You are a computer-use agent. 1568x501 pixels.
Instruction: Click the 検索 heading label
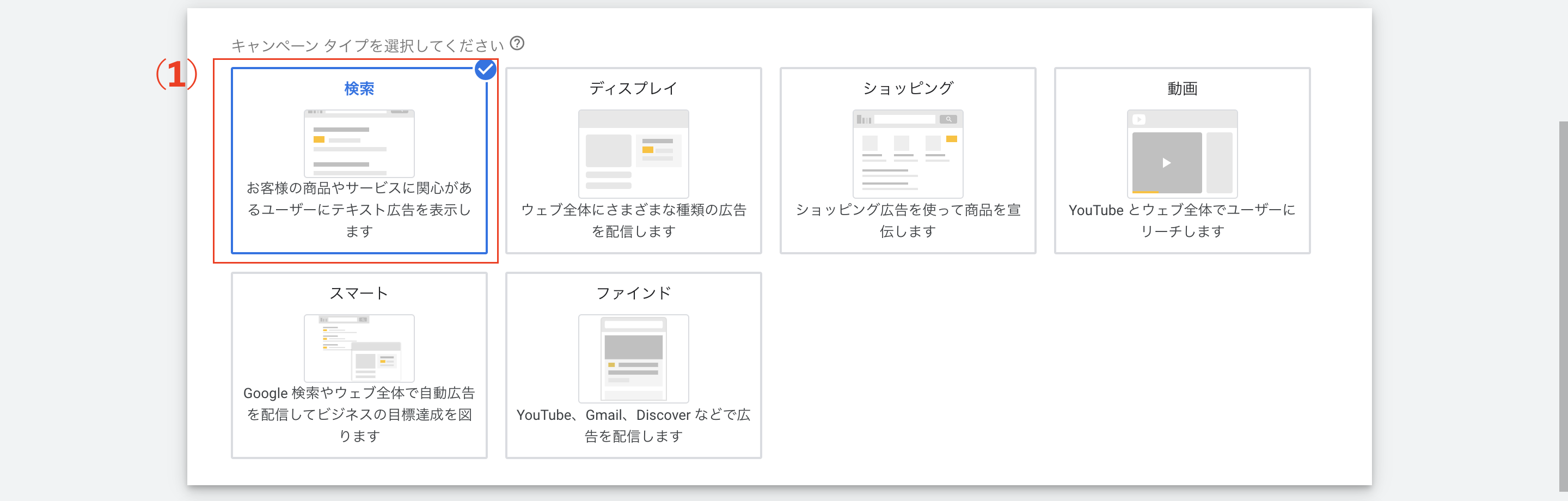point(359,88)
